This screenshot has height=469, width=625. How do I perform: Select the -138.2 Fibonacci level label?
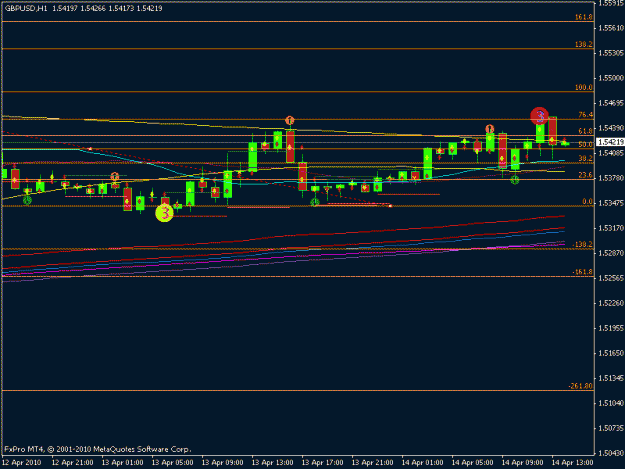click(582, 244)
